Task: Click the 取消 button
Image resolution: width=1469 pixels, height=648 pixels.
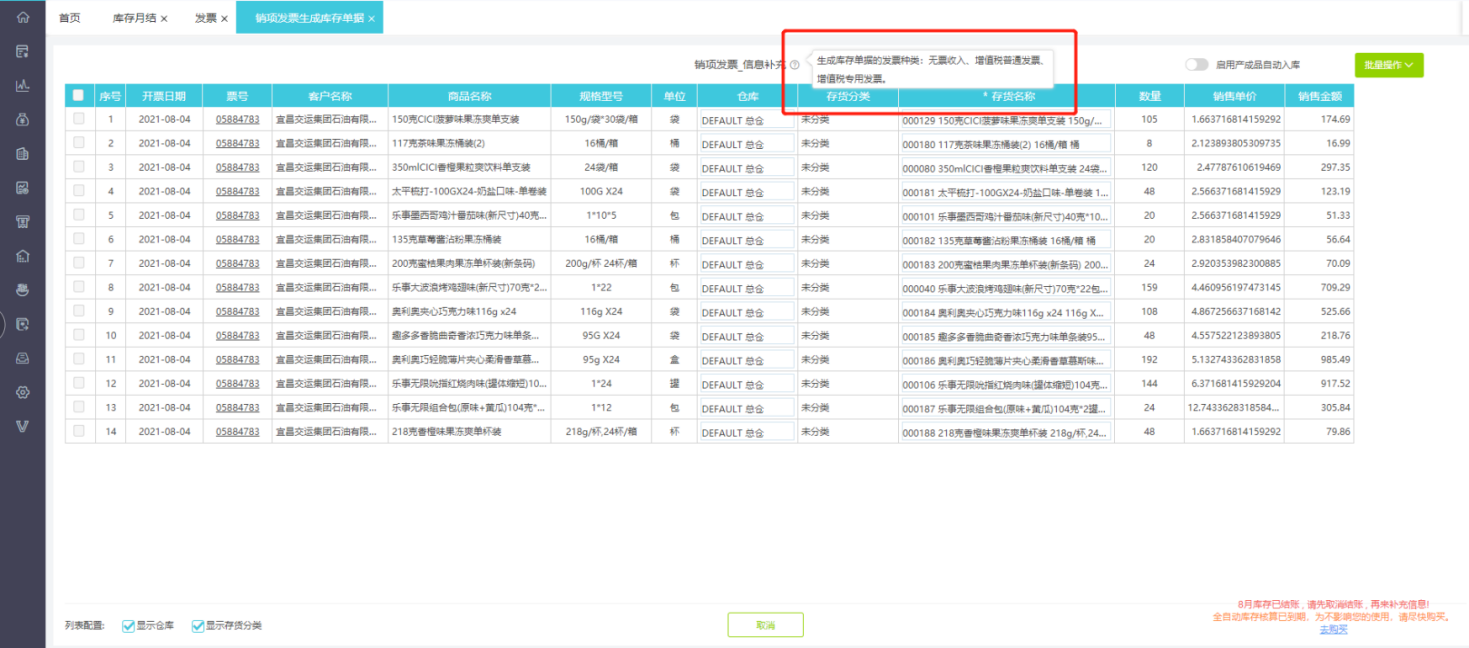Action: coord(765,625)
